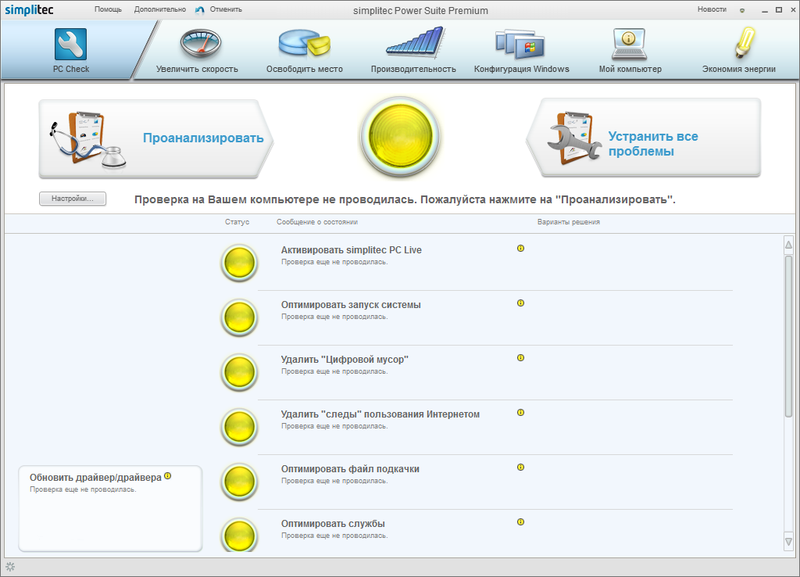Click the pie chart disk icon

pos(305,43)
